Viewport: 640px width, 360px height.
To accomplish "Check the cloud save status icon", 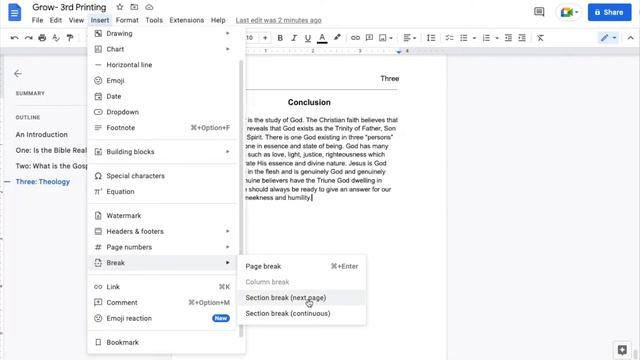I will 149,7.
